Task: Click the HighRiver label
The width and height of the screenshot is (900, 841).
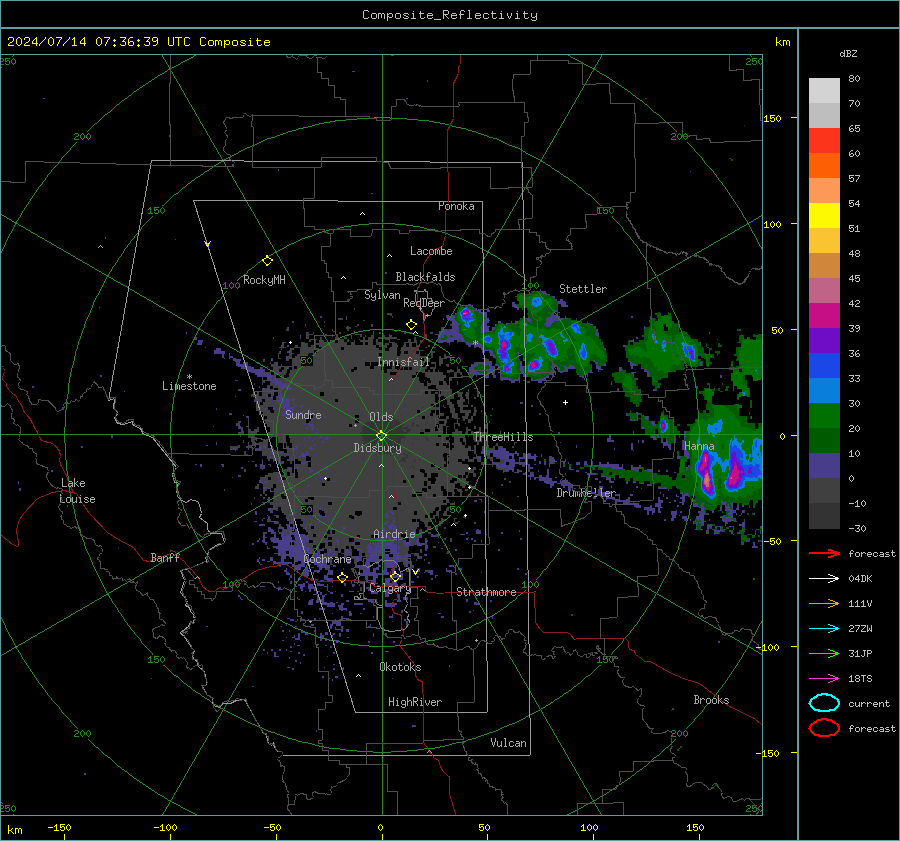Action: 415,702
